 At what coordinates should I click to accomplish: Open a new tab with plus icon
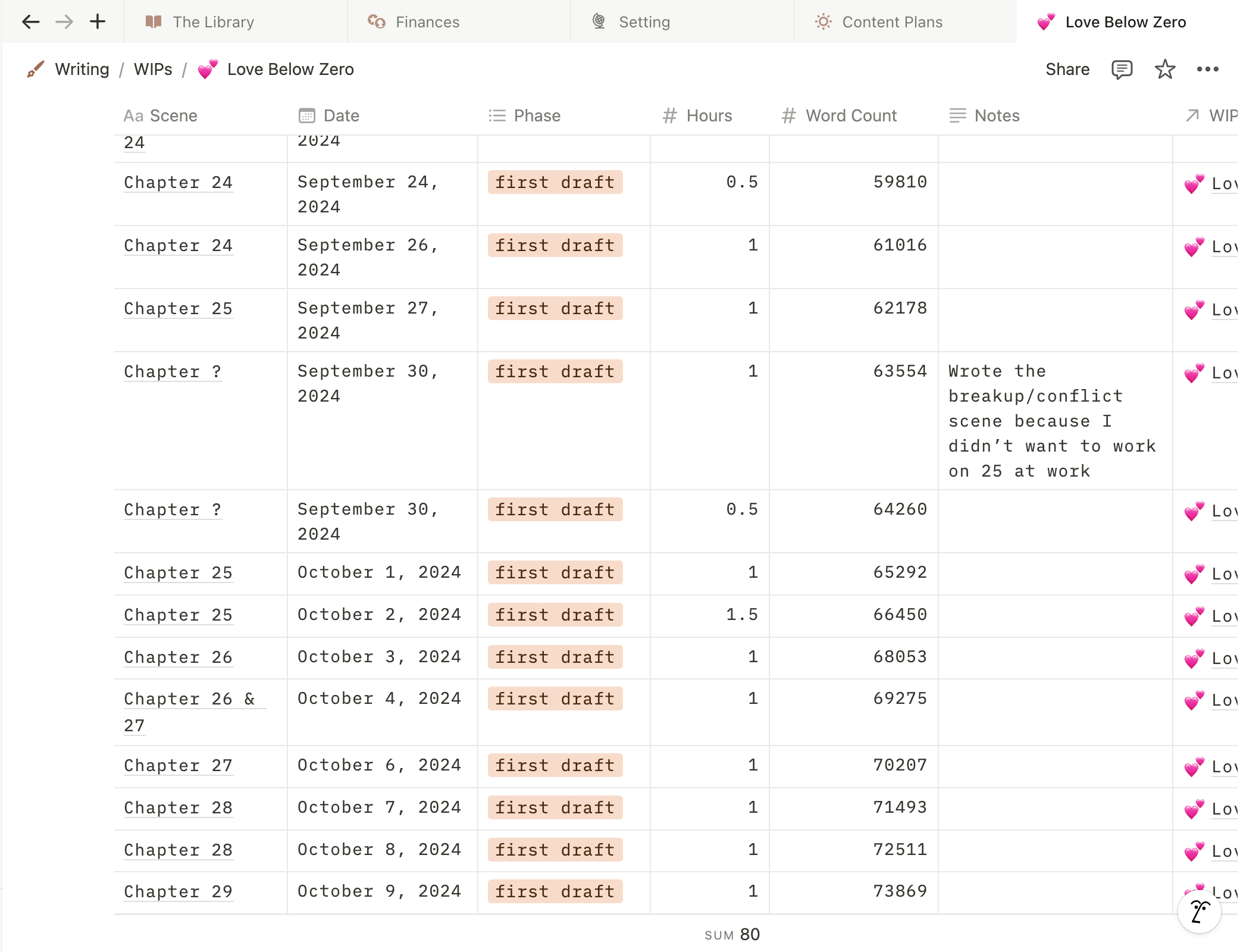tap(98, 22)
